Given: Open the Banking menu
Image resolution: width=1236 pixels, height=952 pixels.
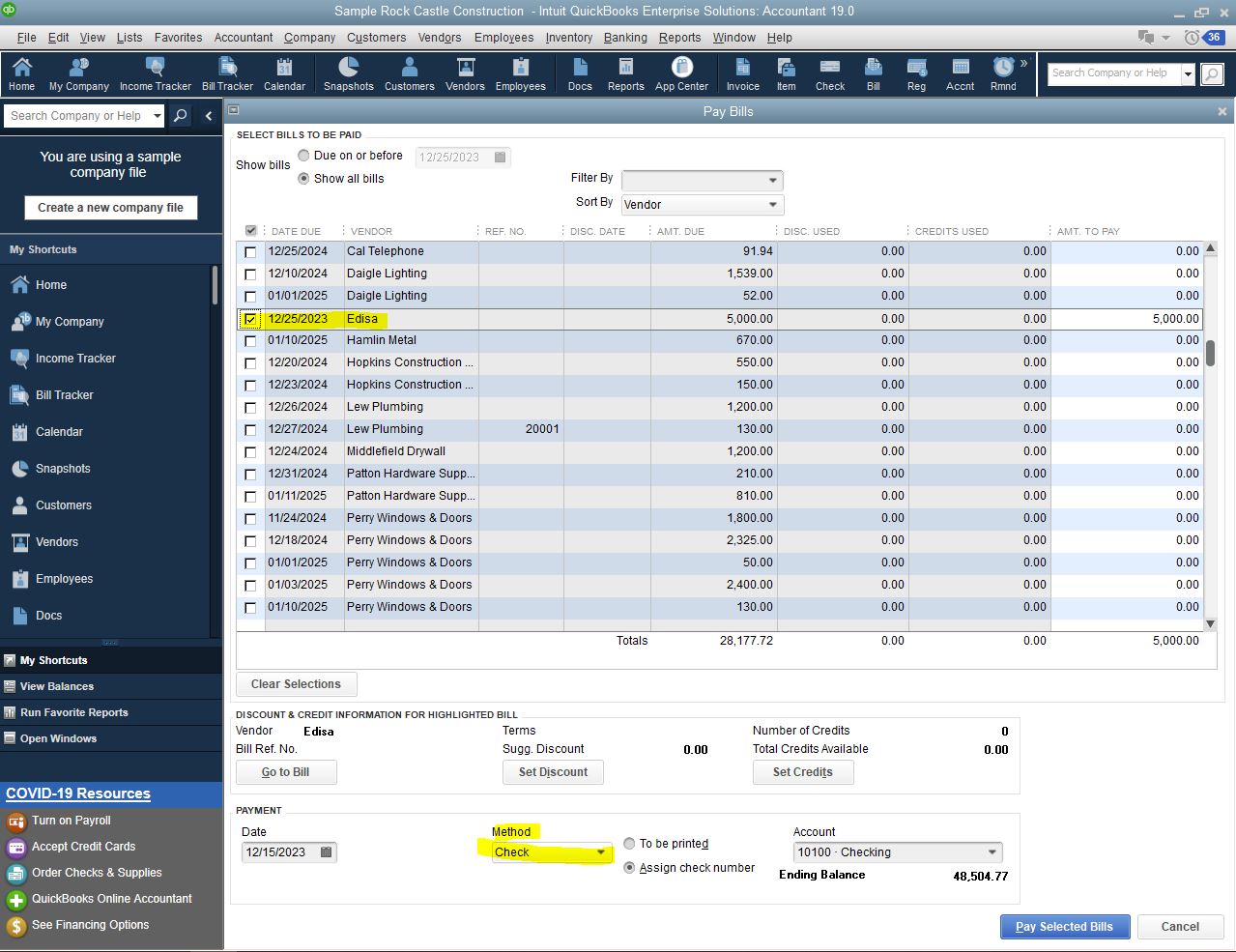Looking at the screenshot, I should (x=625, y=38).
